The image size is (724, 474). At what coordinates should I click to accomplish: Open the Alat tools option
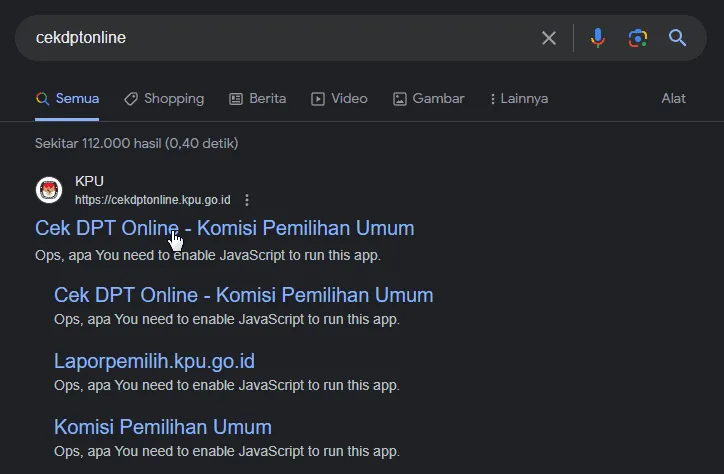point(673,99)
